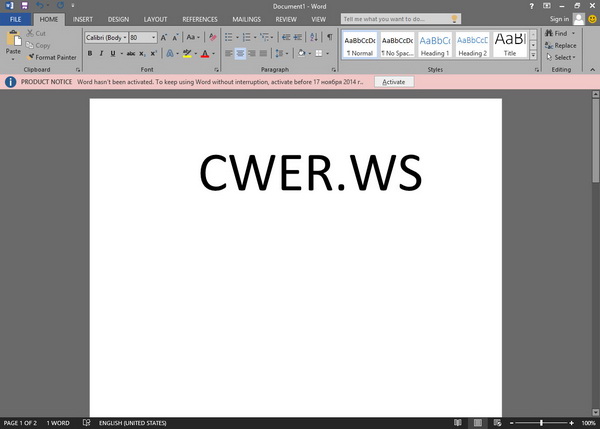
Task: Toggle Italic formatting
Action: [101, 54]
